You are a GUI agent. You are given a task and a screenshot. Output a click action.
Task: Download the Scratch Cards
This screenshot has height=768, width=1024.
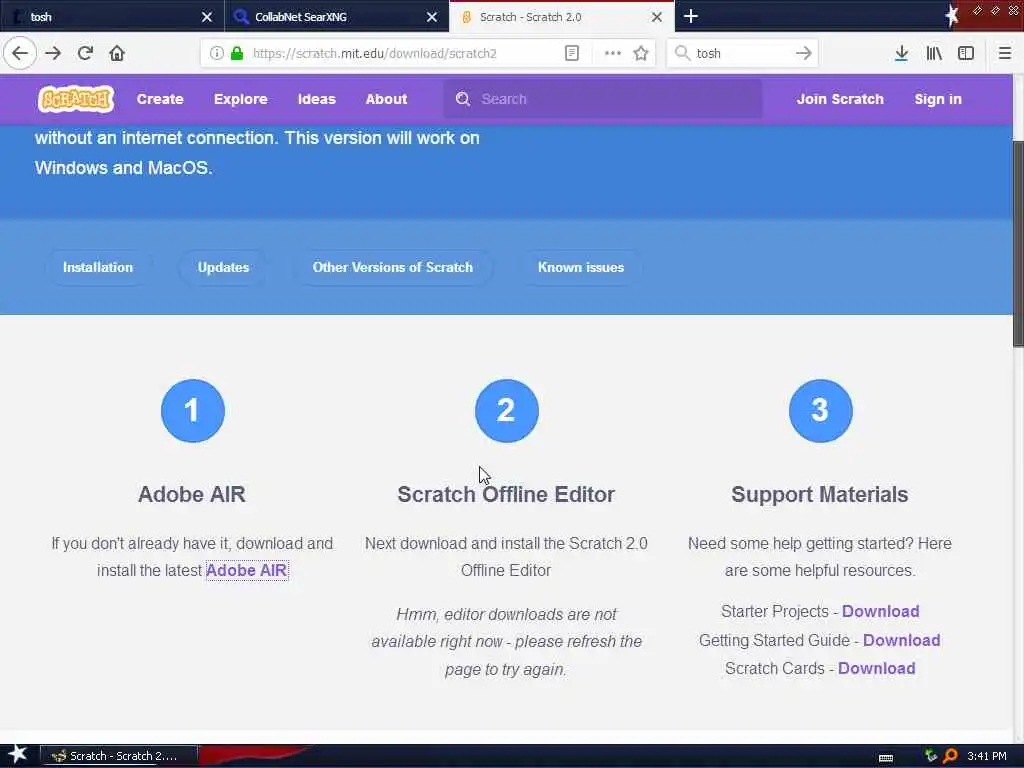coord(876,668)
